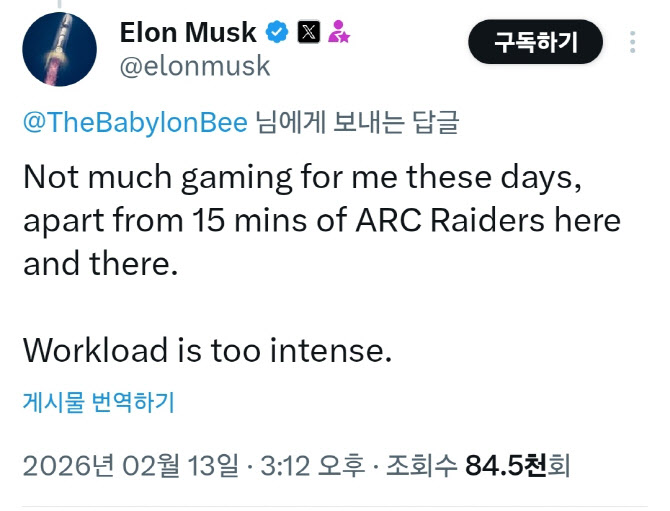Click the "and there." text line
The width and height of the screenshot is (670, 511).
[100, 263]
